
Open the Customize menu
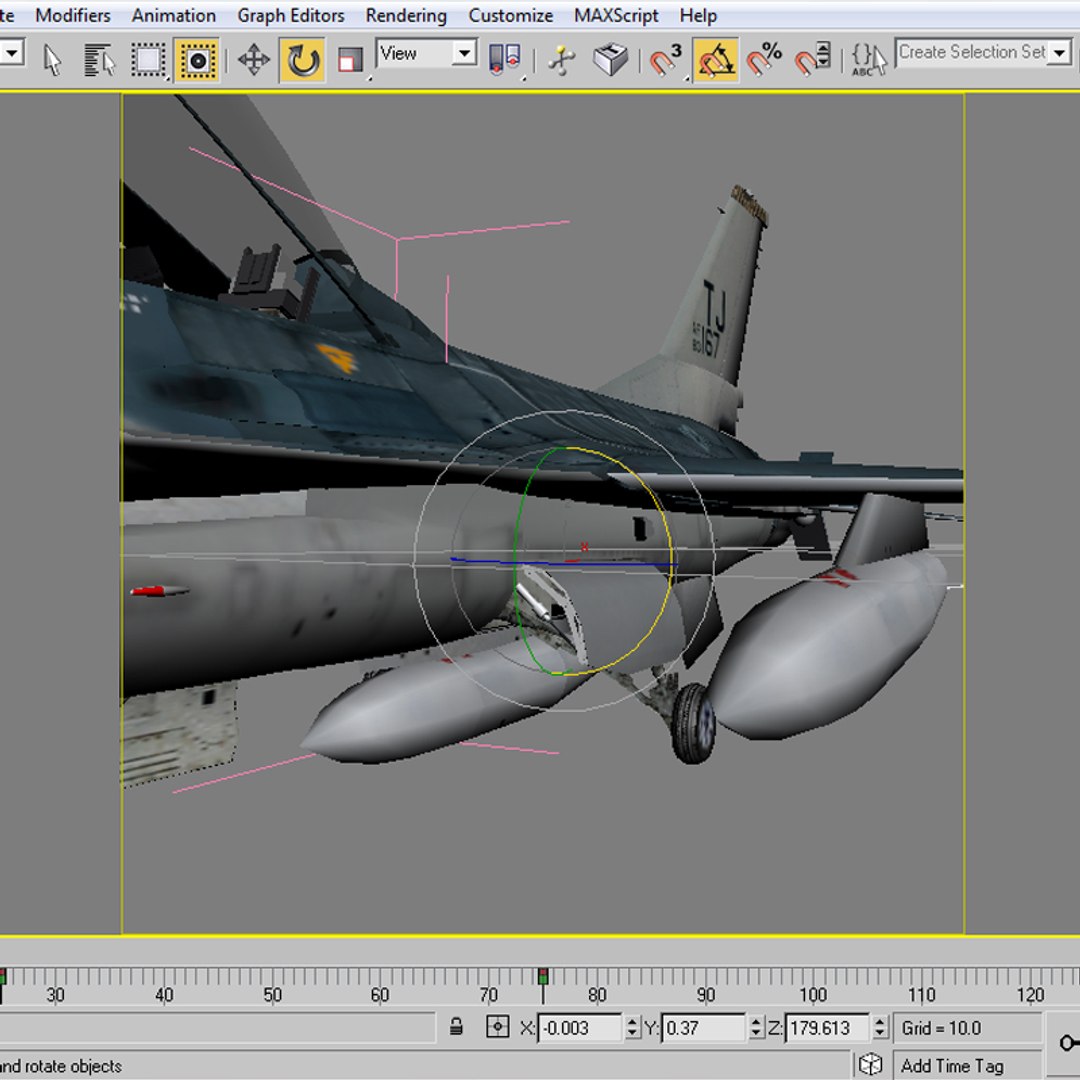click(510, 15)
